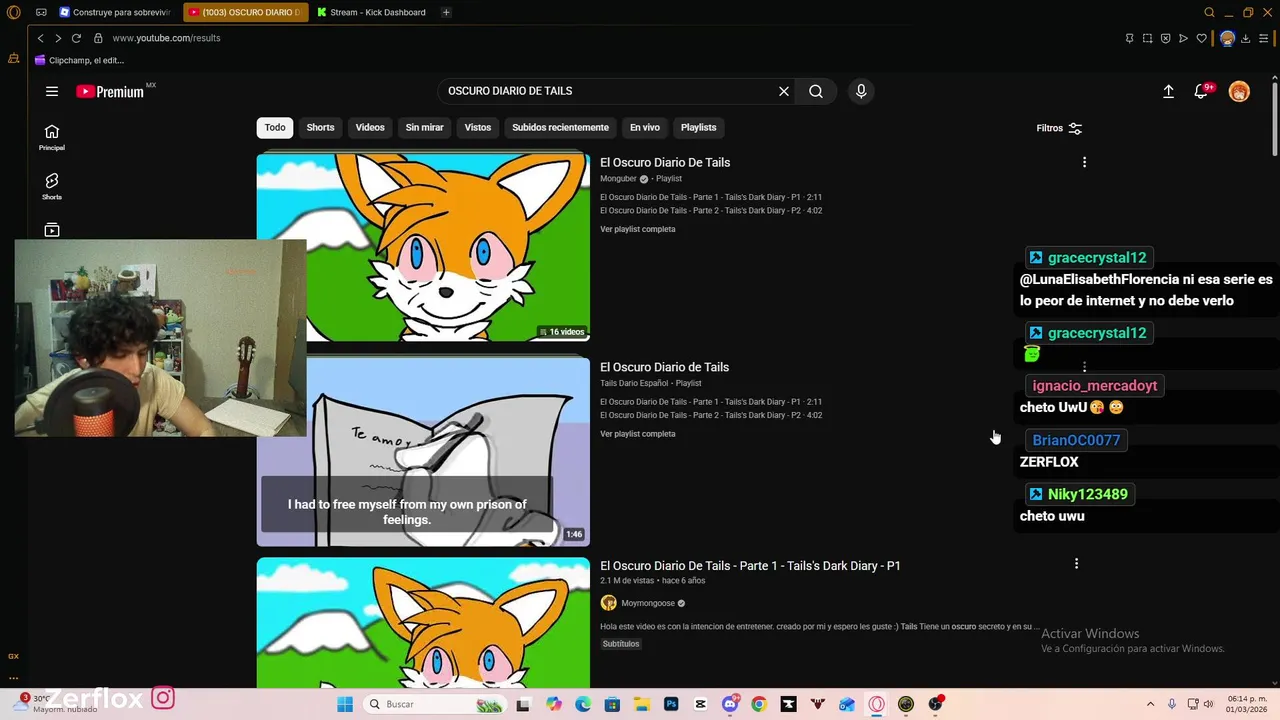Click the taskbar Buscar search box
This screenshot has height=720, width=1280.
435,704
